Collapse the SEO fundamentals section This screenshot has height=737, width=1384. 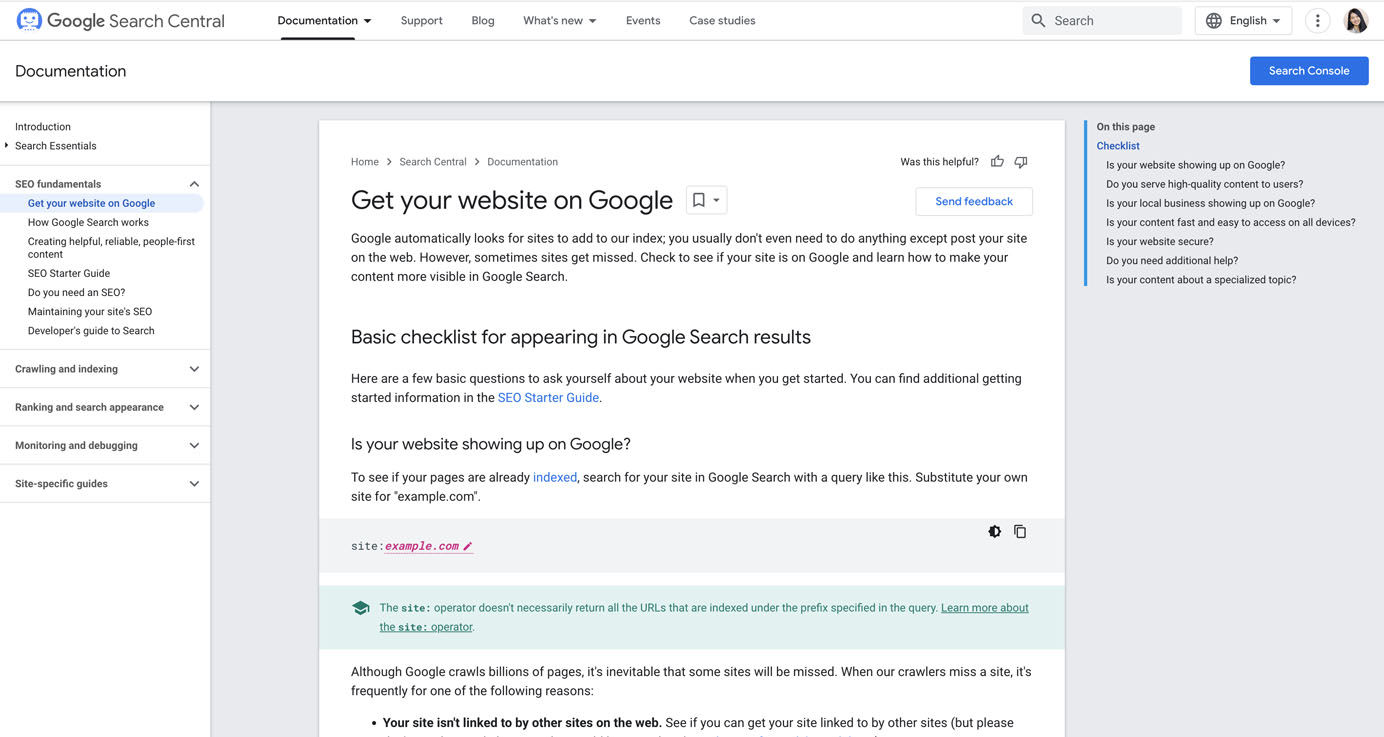click(x=194, y=184)
